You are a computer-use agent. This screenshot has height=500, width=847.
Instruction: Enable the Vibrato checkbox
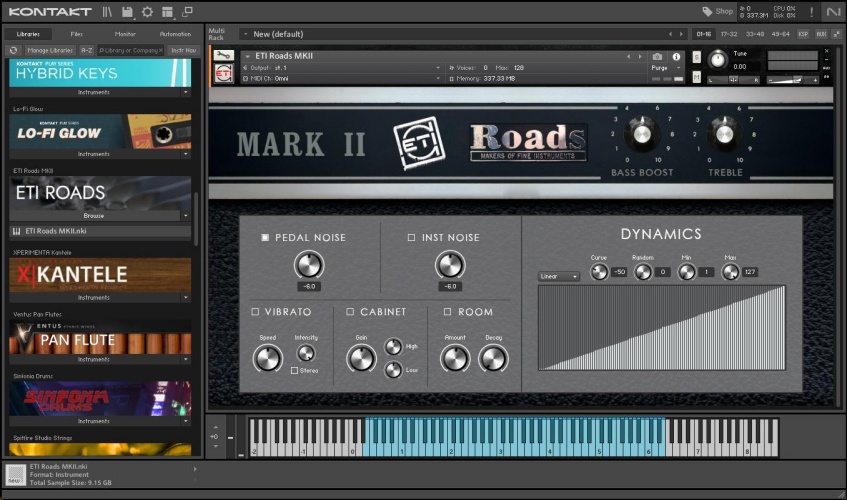point(255,312)
